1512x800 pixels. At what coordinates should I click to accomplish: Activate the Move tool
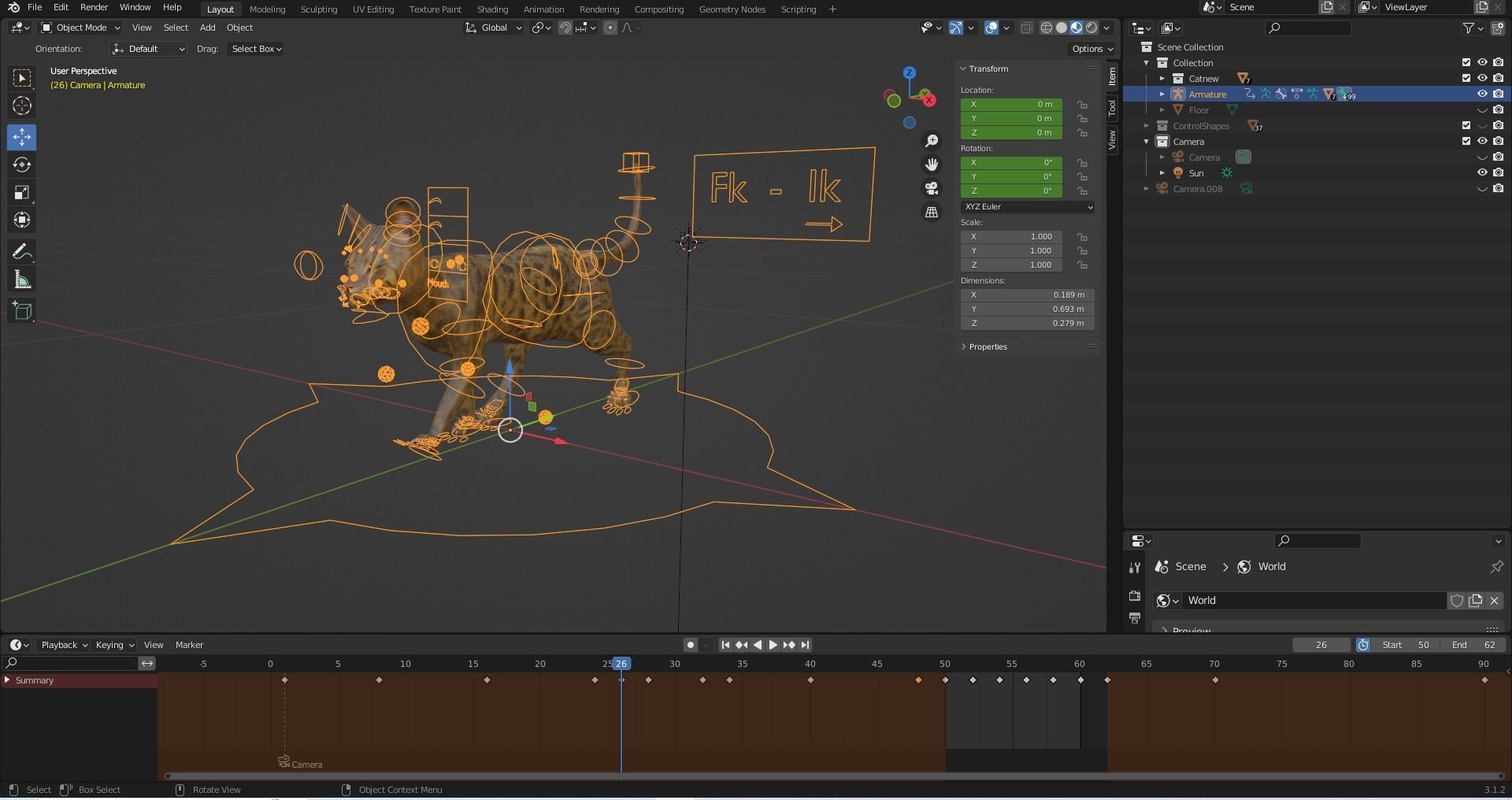[x=22, y=137]
